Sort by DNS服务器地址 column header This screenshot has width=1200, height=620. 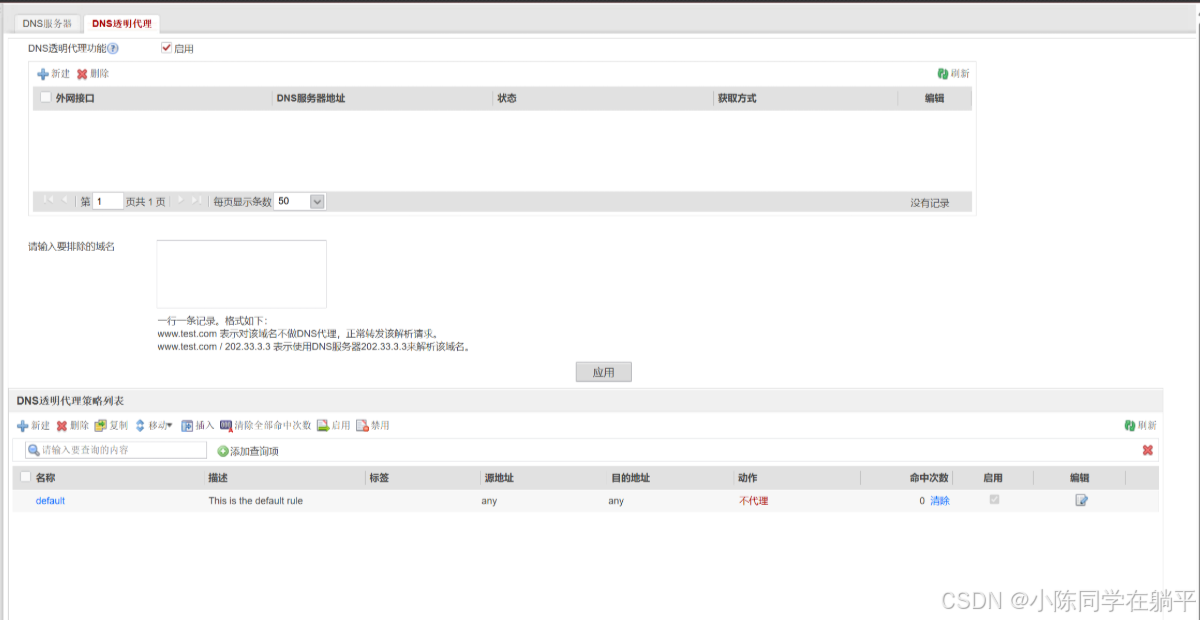point(311,99)
